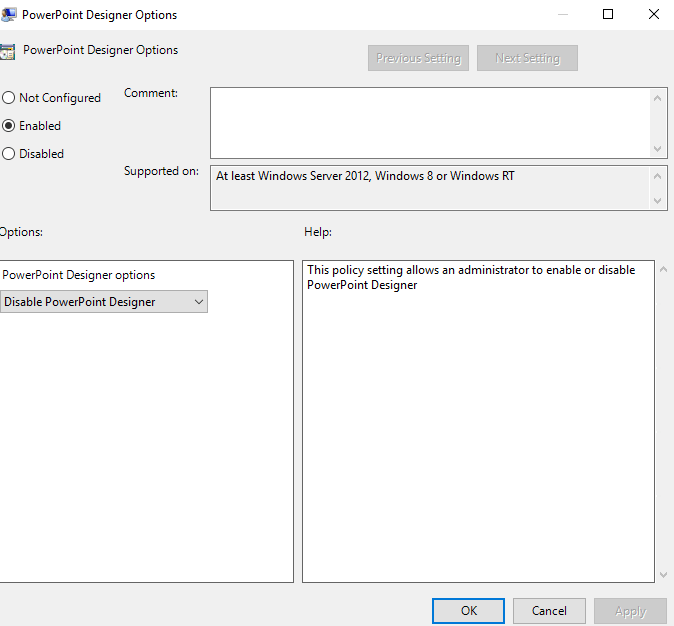Click the 'Comment:' label

pos(150,93)
